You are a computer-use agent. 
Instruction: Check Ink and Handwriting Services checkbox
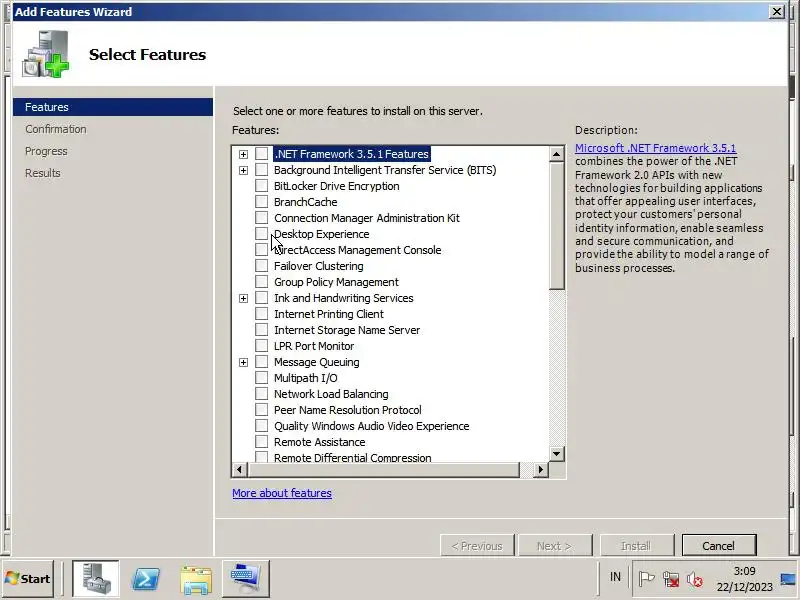(261, 297)
